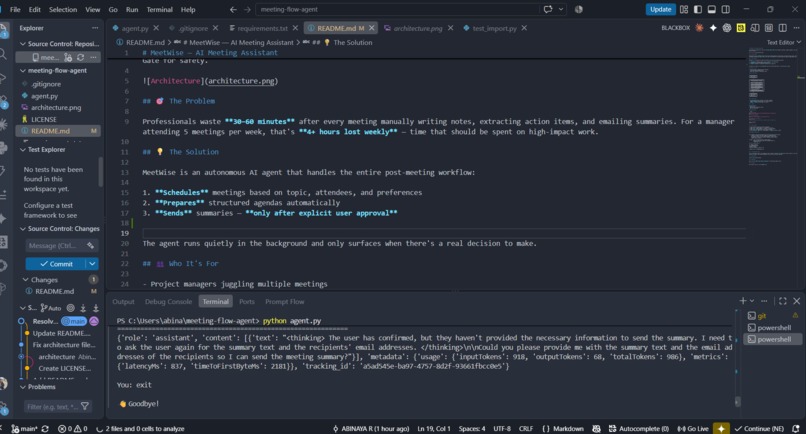Open the Text Editor dropdown
This screenshot has height=434, width=806.
(x=784, y=42)
